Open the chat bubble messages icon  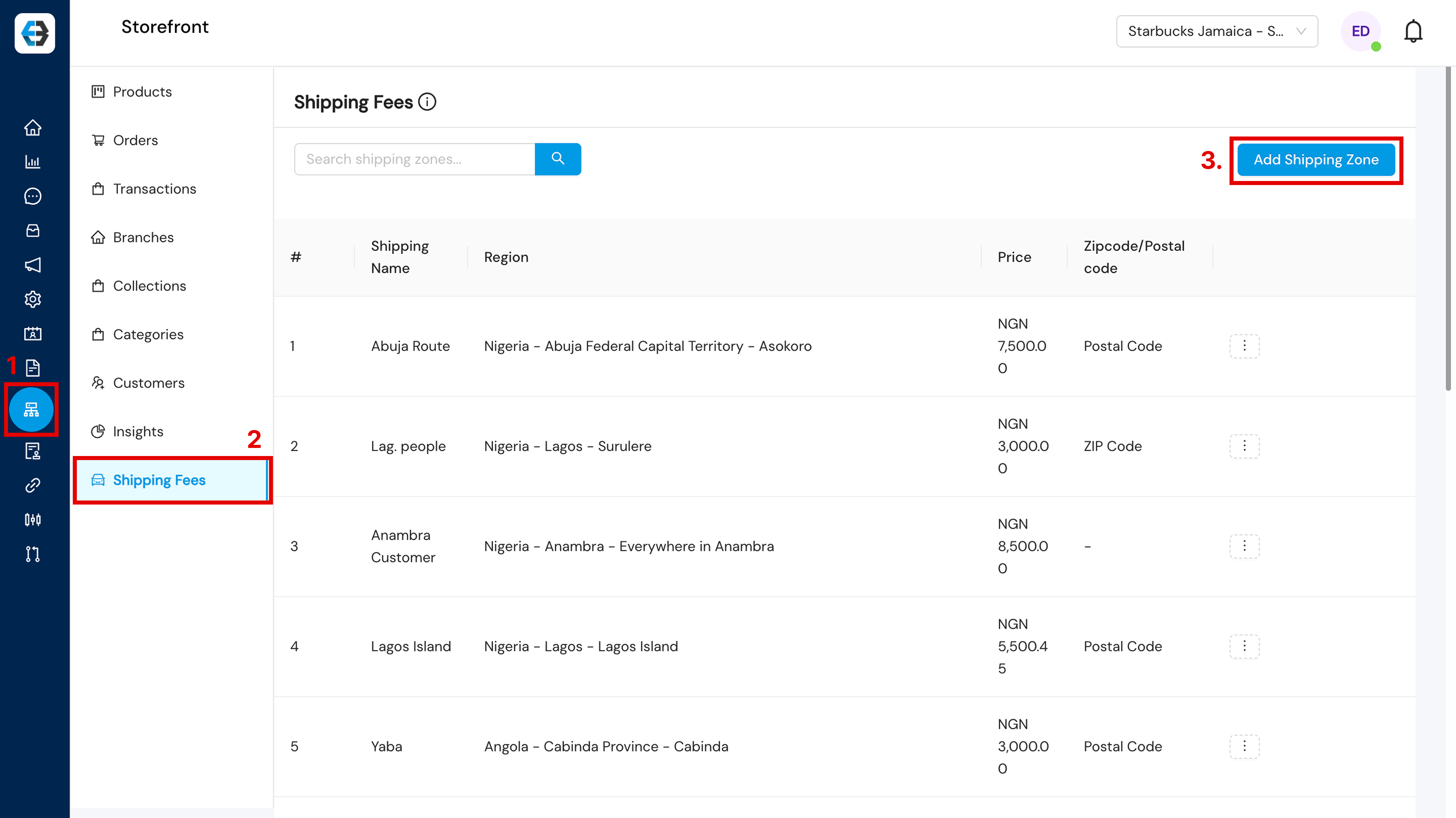(x=33, y=196)
